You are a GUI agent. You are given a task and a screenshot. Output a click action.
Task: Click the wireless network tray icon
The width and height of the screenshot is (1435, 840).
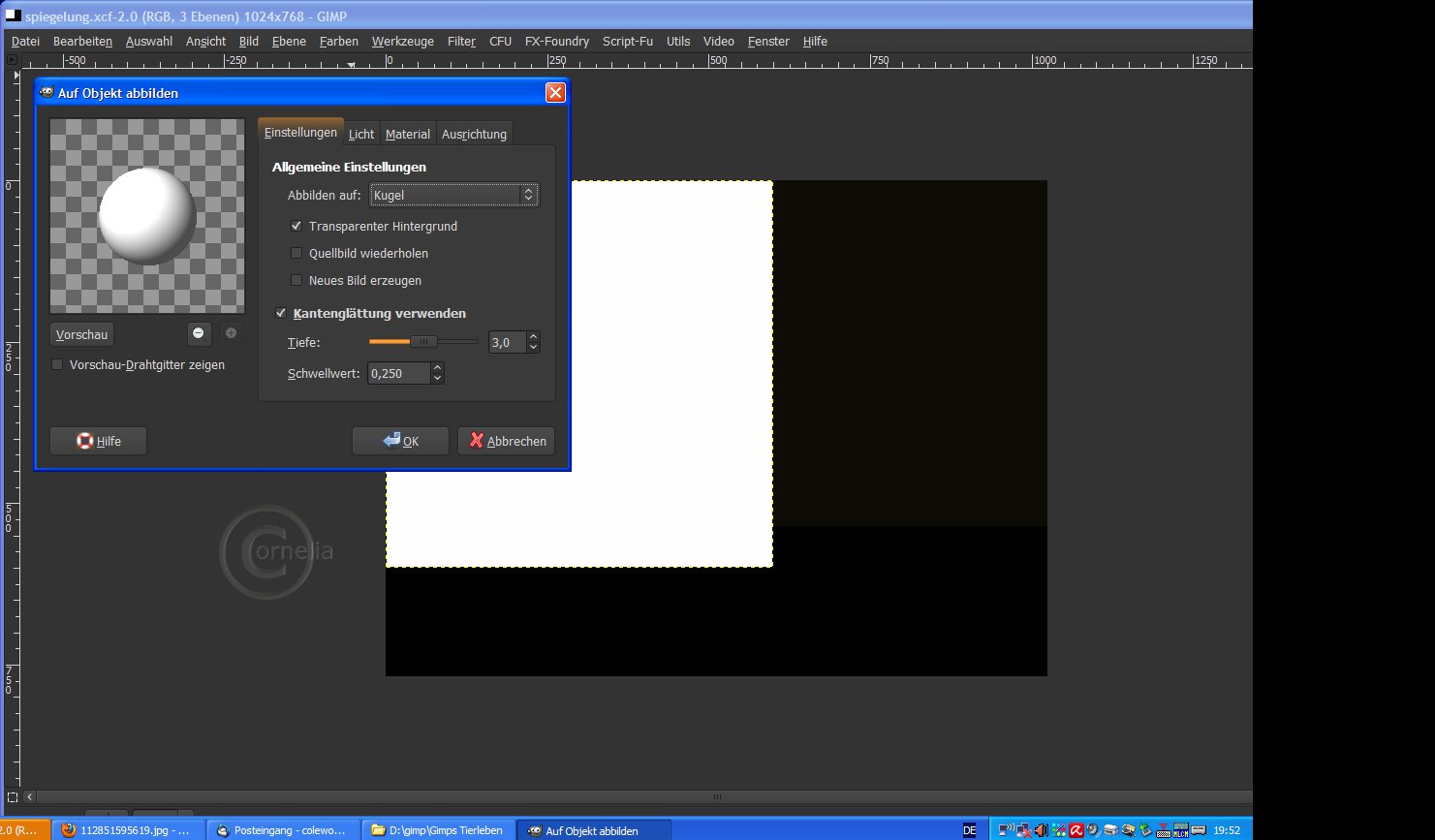pyautogui.click(x=1007, y=830)
